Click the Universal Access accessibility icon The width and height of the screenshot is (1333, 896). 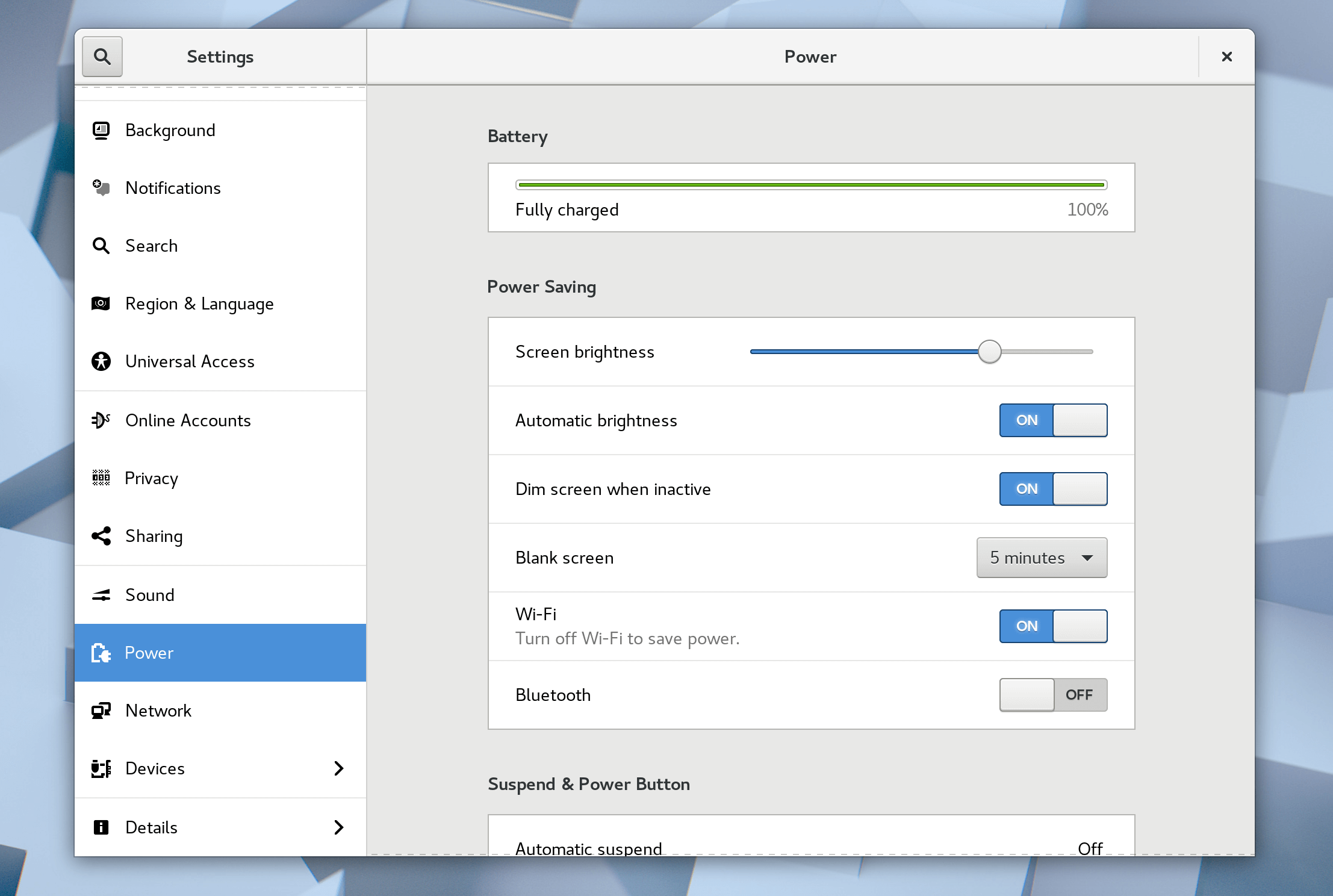pyautogui.click(x=101, y=361)
